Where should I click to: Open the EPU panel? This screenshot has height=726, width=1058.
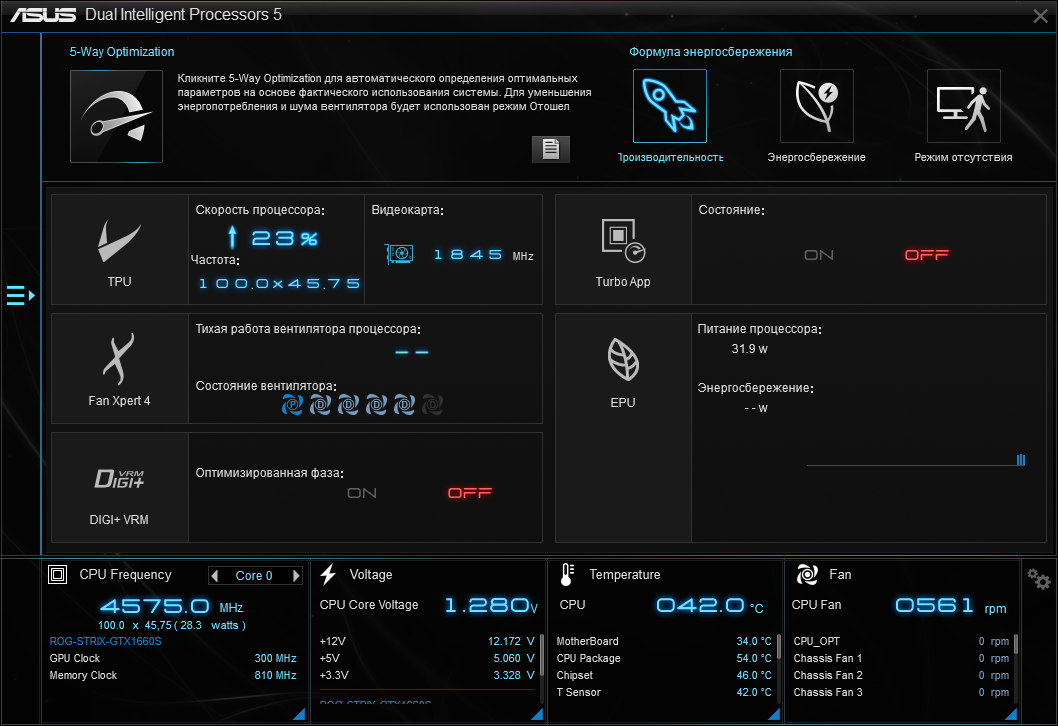pyautogui.click(x=623, y=428)
